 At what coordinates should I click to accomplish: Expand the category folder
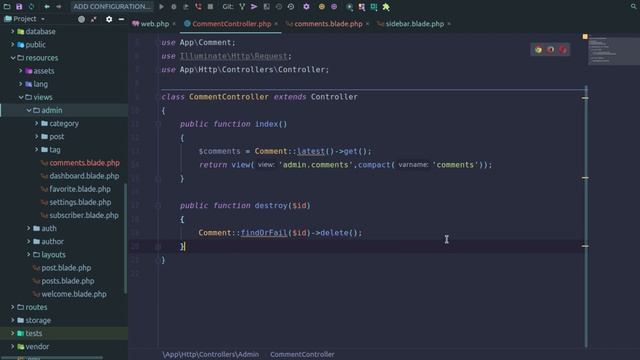pyautogui.click(x=37, y=123)
